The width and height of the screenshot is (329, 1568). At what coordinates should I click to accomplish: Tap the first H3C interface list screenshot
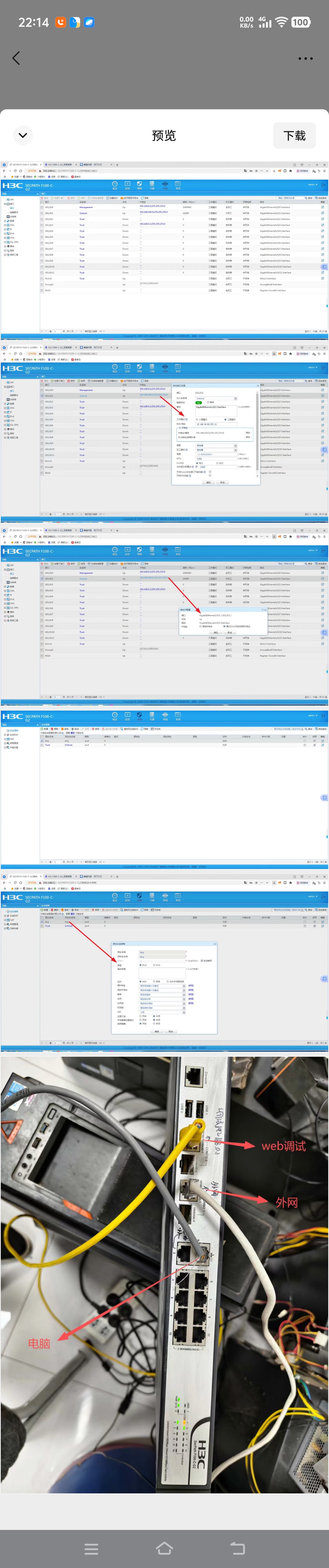tap(164, 250)
